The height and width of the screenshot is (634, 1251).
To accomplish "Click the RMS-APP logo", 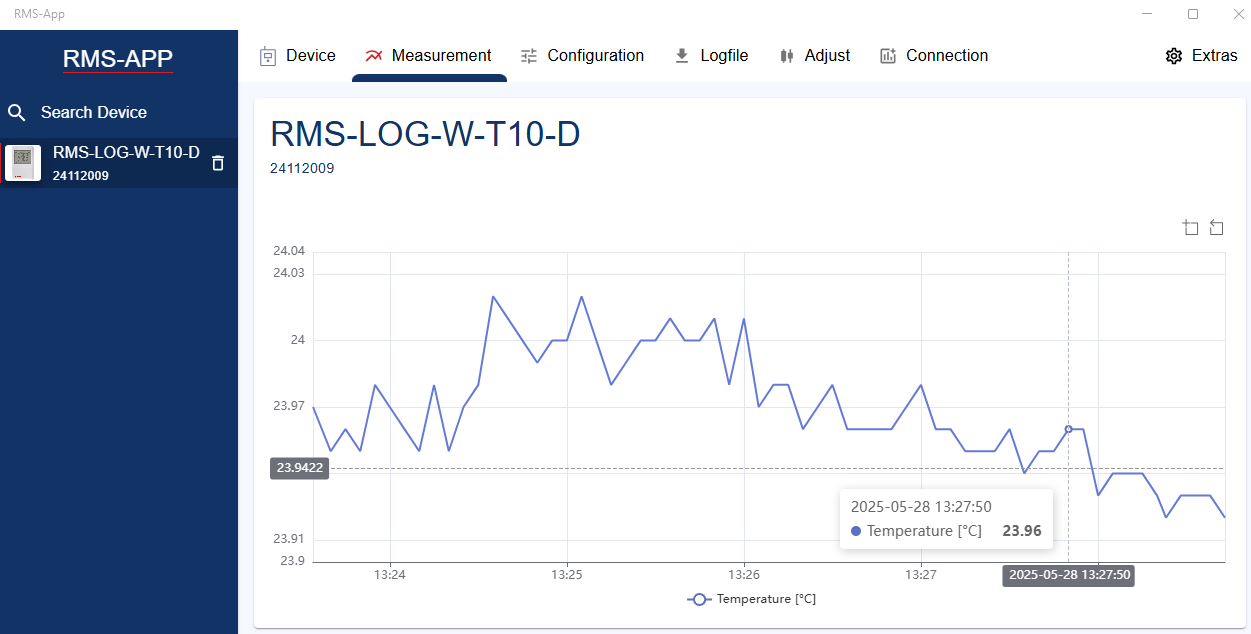I will click(118, 59).
